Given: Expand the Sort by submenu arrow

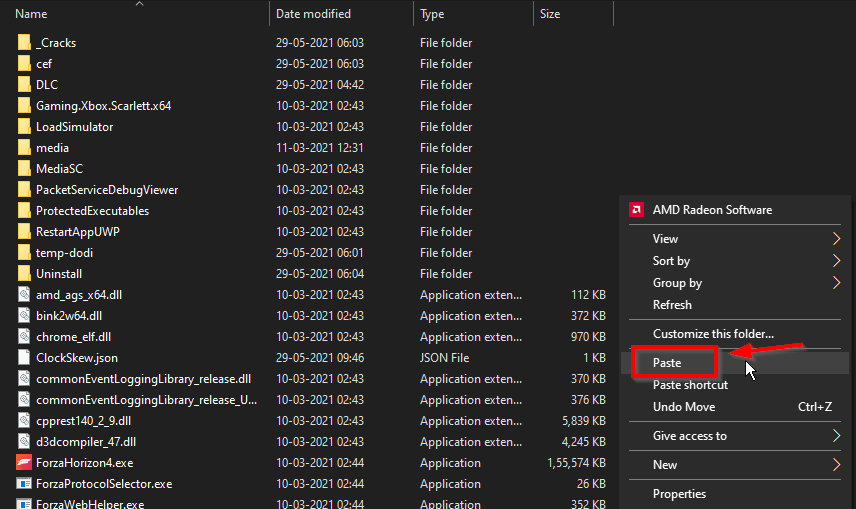Looking at the screenshot, I should (x=836, y=261).
